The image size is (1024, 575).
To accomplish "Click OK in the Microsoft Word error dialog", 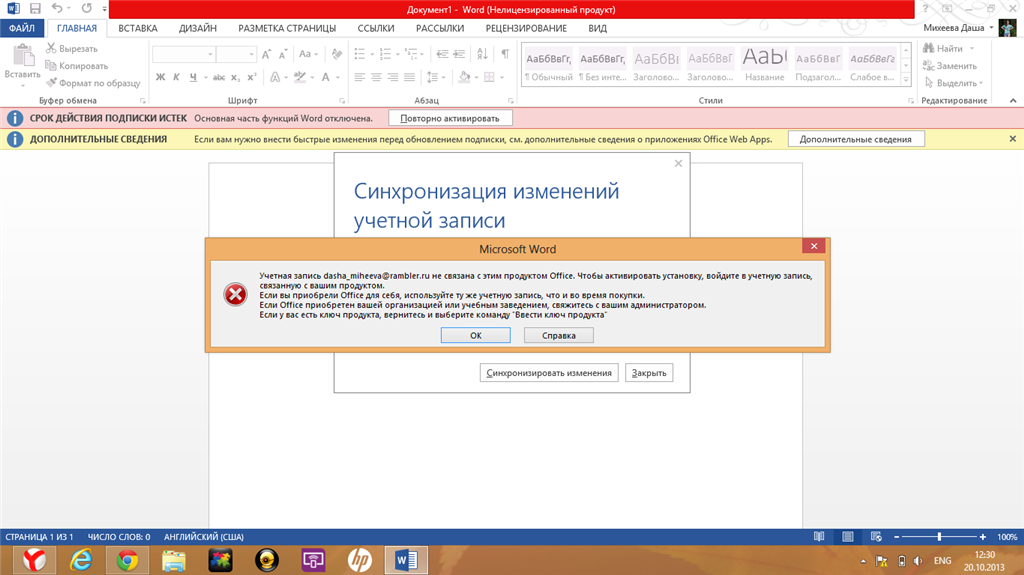I will tap(475, 335).
